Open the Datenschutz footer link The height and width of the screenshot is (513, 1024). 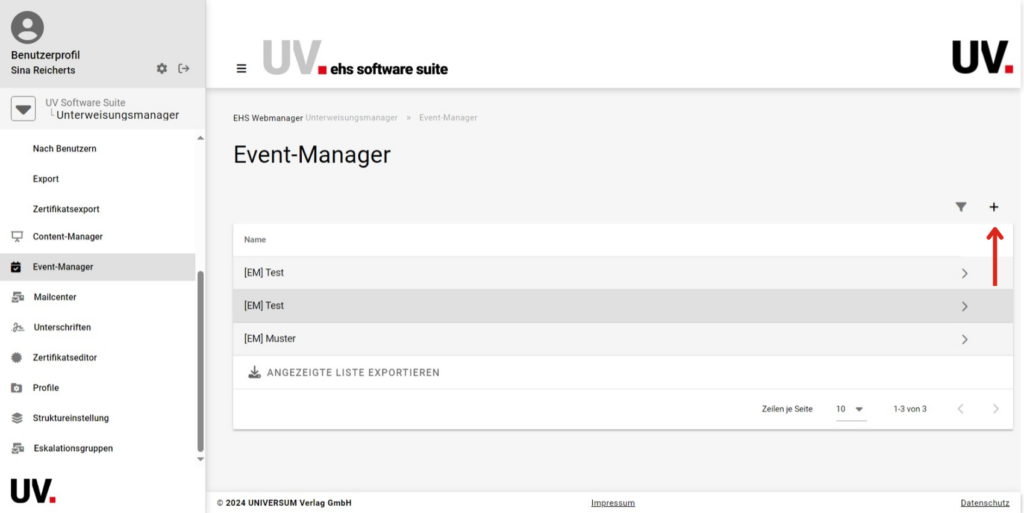coord(985,503)
